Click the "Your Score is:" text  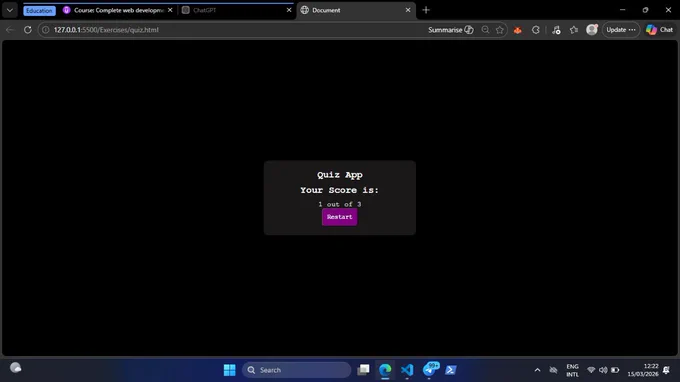(x=340, y=190)
